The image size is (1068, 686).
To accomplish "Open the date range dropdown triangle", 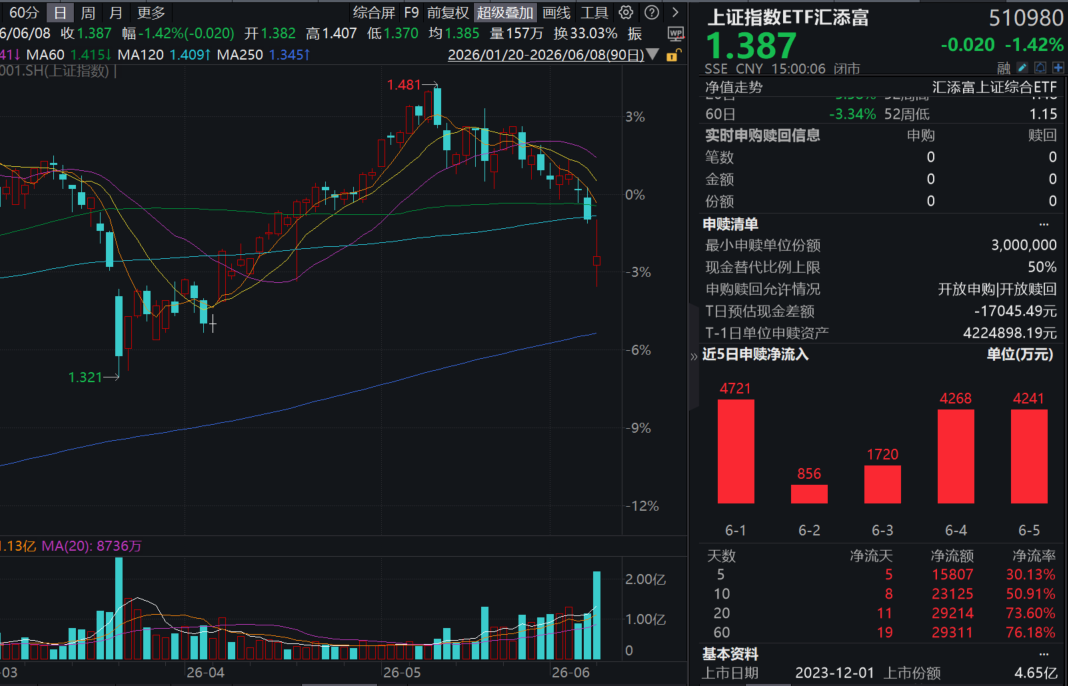I will (653, 54).
